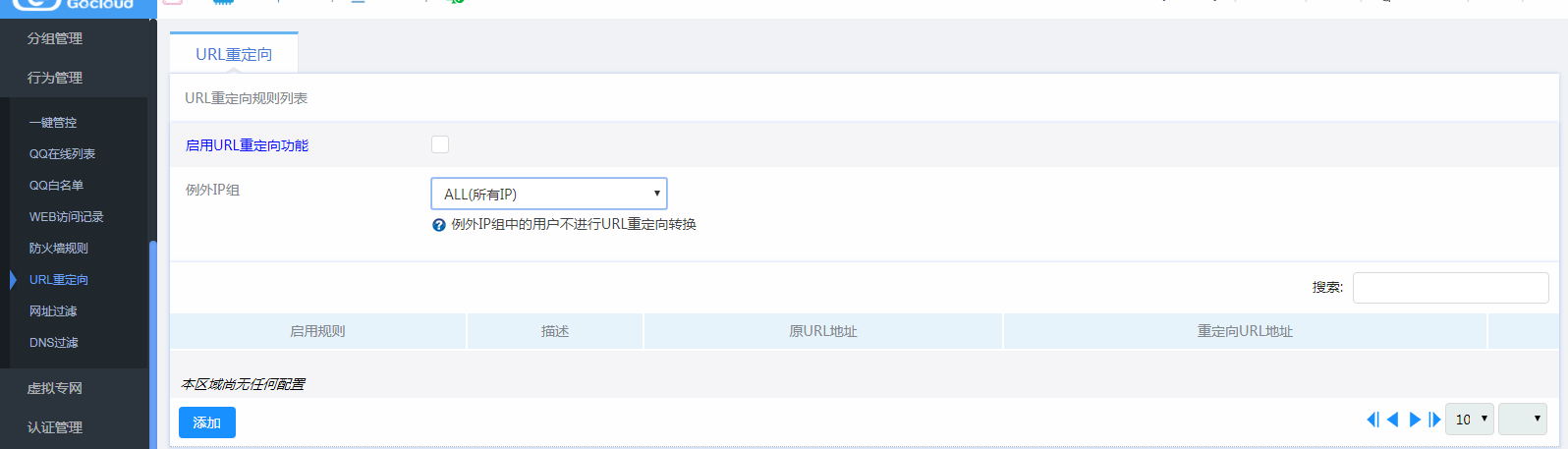Image resolution: width=1568 pixels, height=449 pixels.
Task: Sort by the 重定向URL地址 column header
Action: tap(1245, 332)
